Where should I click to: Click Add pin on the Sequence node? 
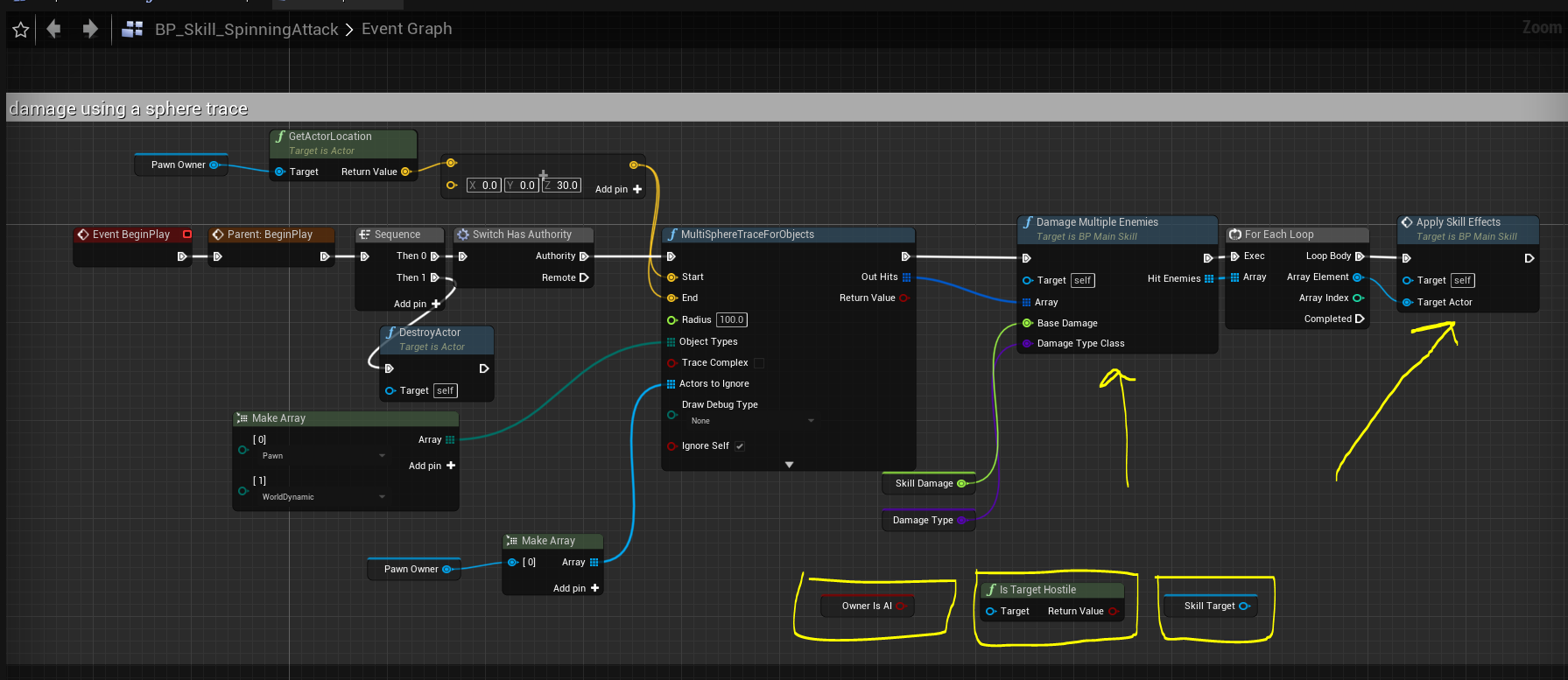(x=417, y=304)
